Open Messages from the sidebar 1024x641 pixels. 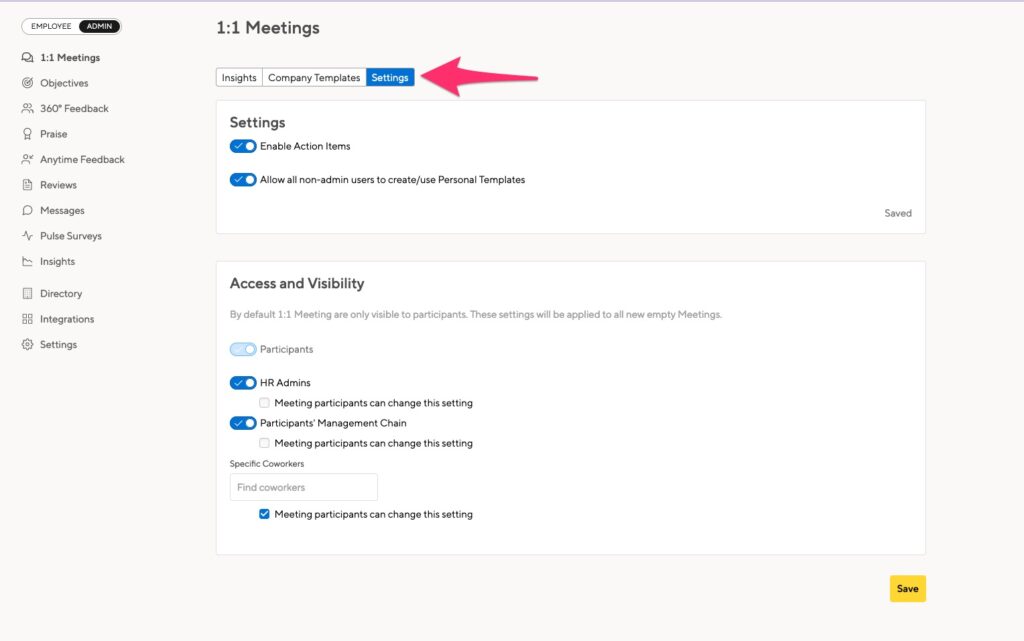pos(62,210)
